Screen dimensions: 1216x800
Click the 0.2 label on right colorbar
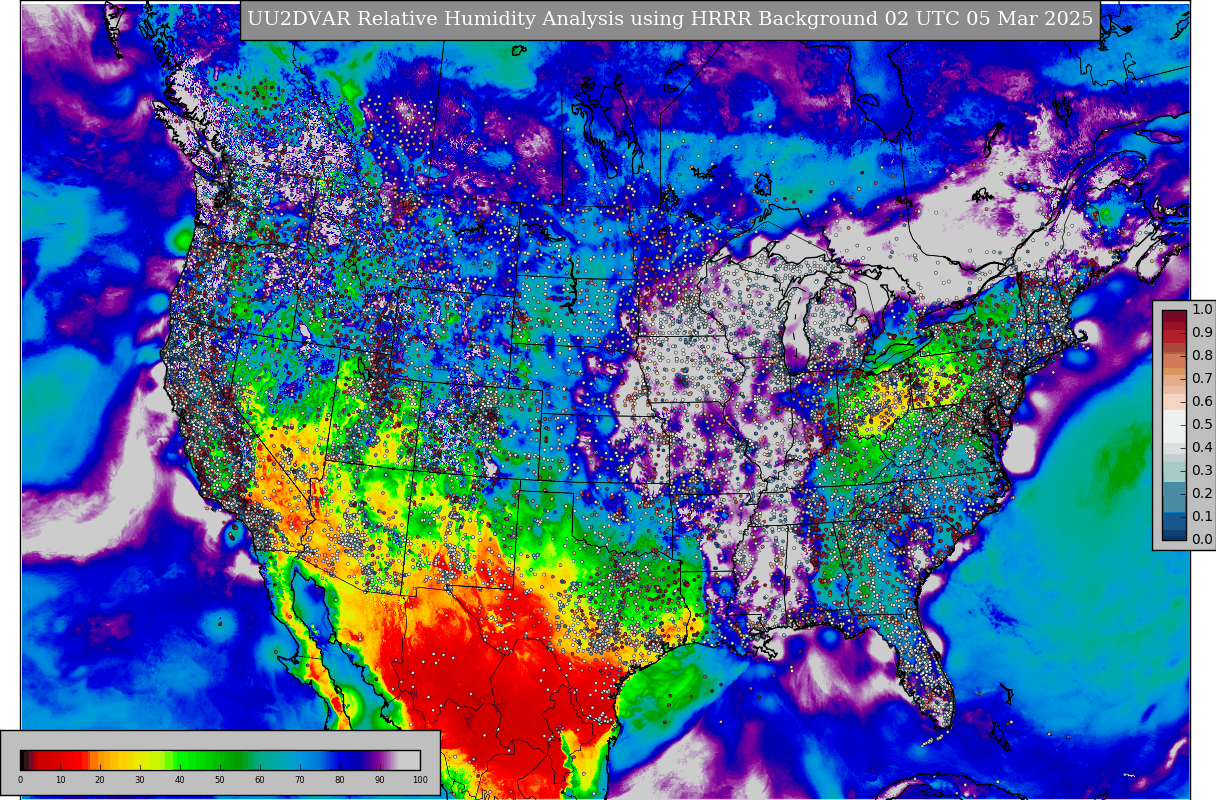click(x=1202, y=493)
